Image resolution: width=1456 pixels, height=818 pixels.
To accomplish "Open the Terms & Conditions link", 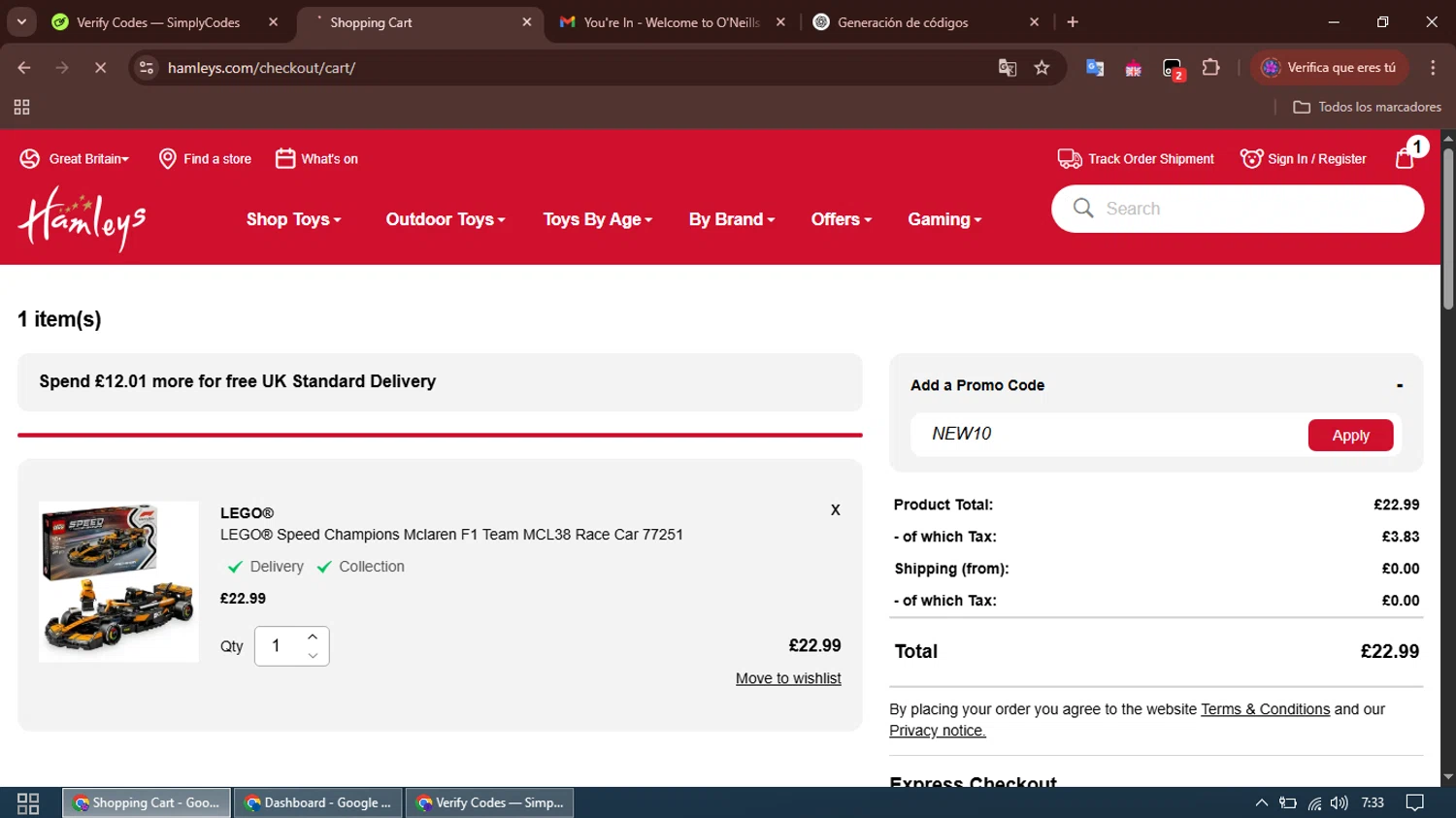I will click(x=1265, y=709).
